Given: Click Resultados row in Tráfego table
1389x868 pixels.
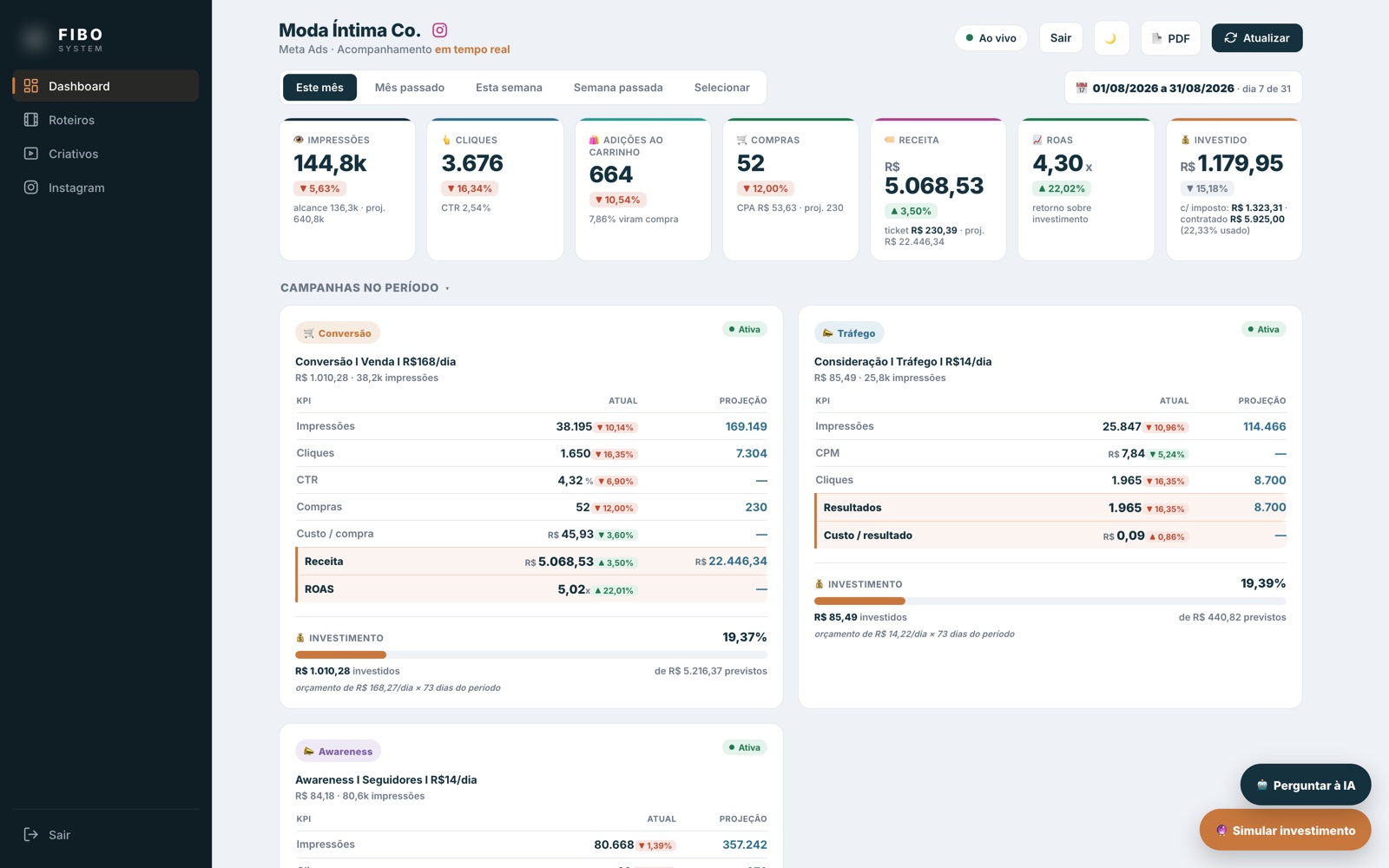Looking at the screenshot, I should [x=1050, y=508].
